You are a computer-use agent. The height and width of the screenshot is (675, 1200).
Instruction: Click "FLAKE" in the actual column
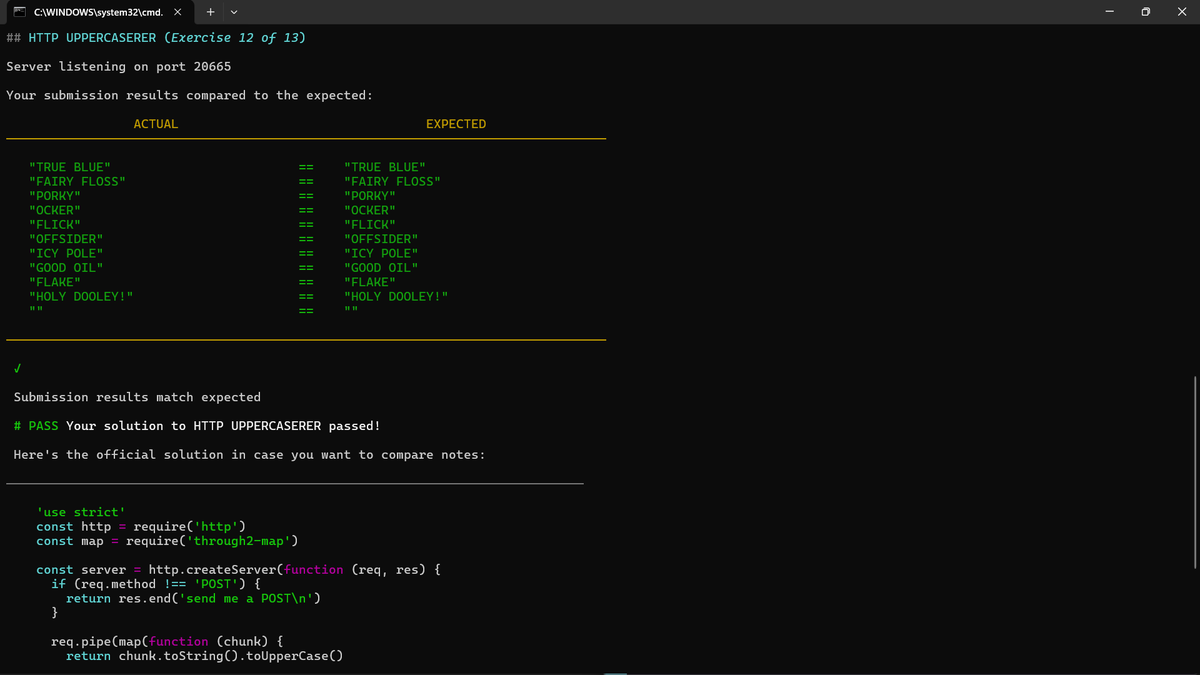(x=55, y=282)
